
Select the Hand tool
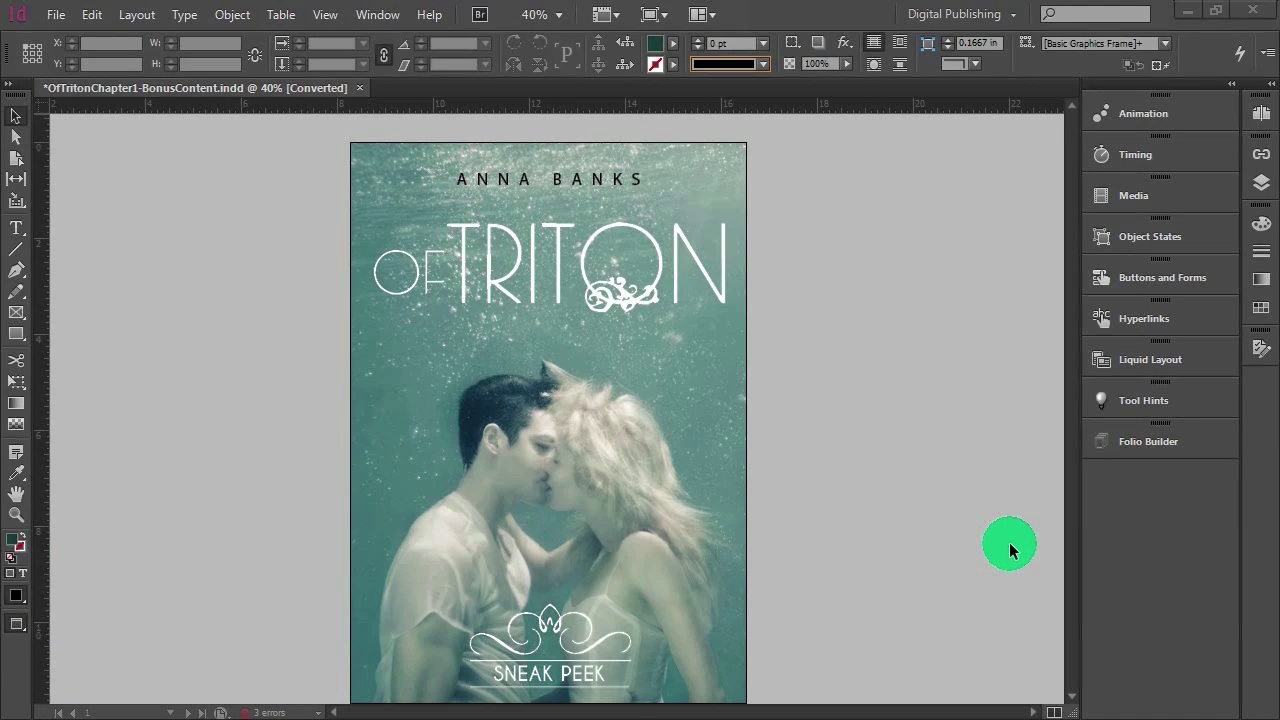pos(16,494)
